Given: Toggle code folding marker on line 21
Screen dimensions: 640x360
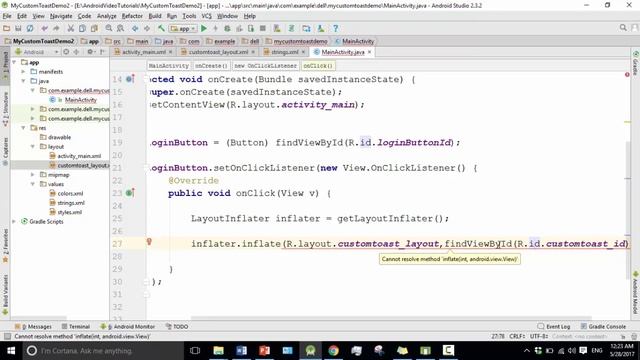Looking at the screenshot, I should pyautogui.click(x=146, y=168).
